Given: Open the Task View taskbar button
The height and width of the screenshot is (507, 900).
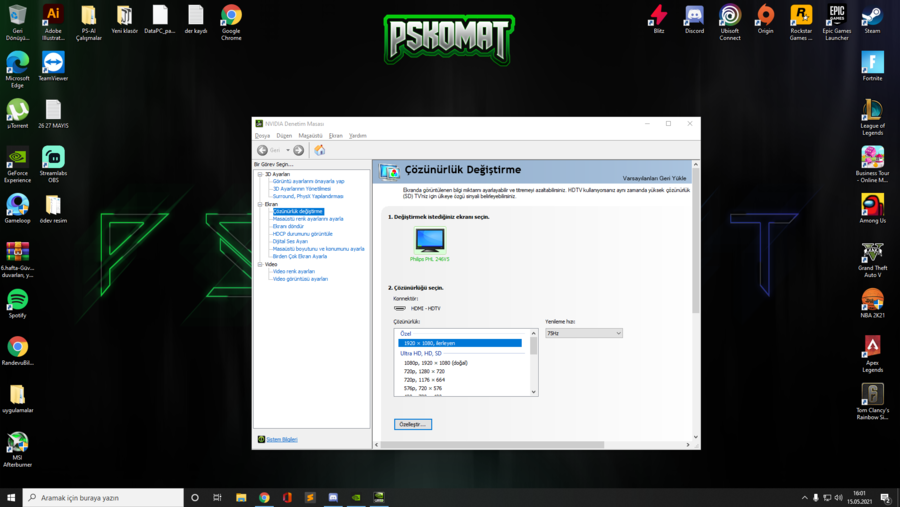Looking at the screenshot, I should (x=217, y=498).
